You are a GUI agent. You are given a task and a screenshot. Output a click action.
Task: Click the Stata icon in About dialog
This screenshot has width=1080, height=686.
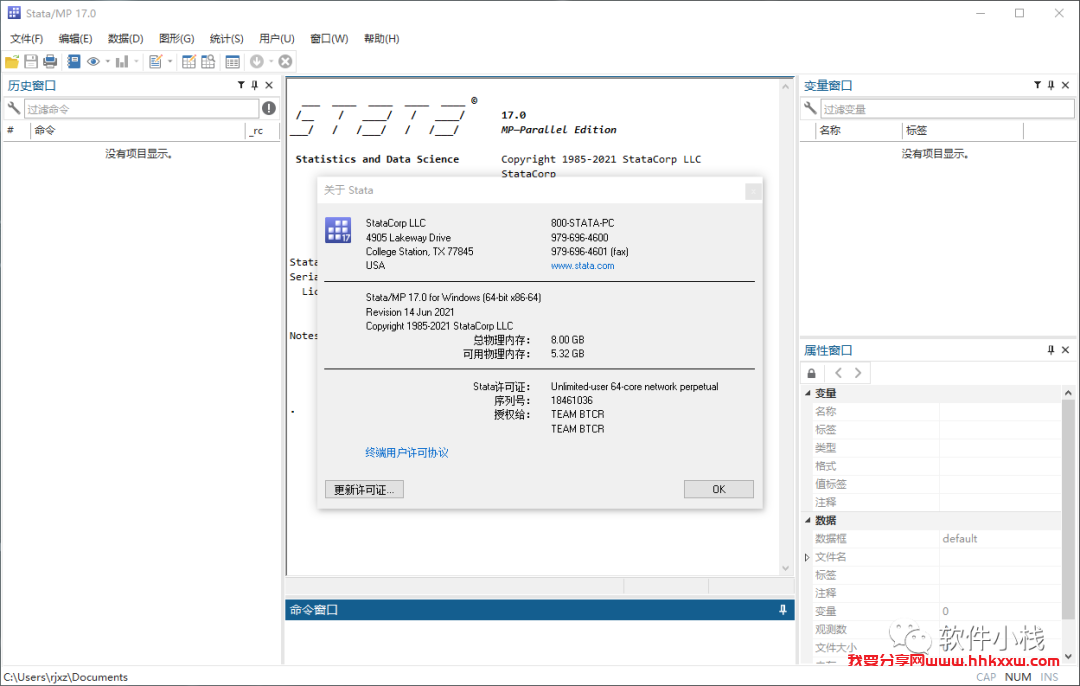pos(338,230)
